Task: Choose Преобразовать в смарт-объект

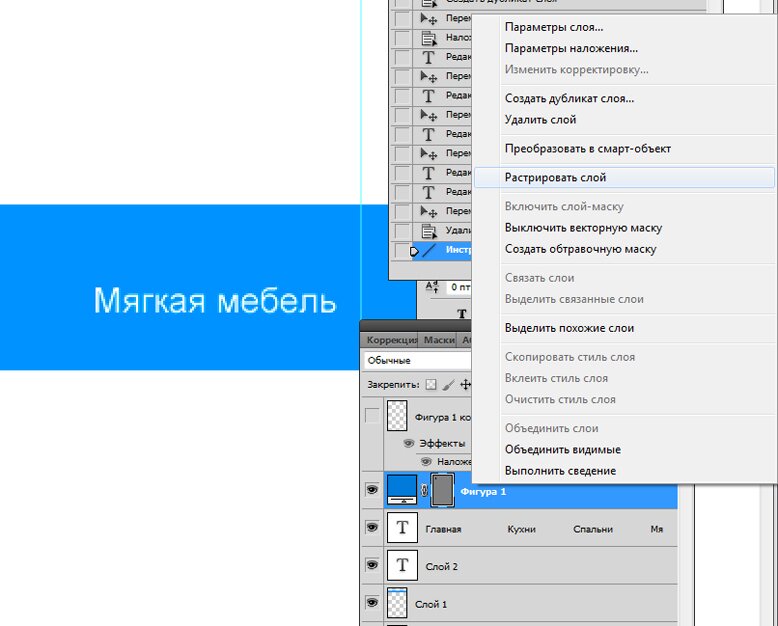Action: pos(587,148)
